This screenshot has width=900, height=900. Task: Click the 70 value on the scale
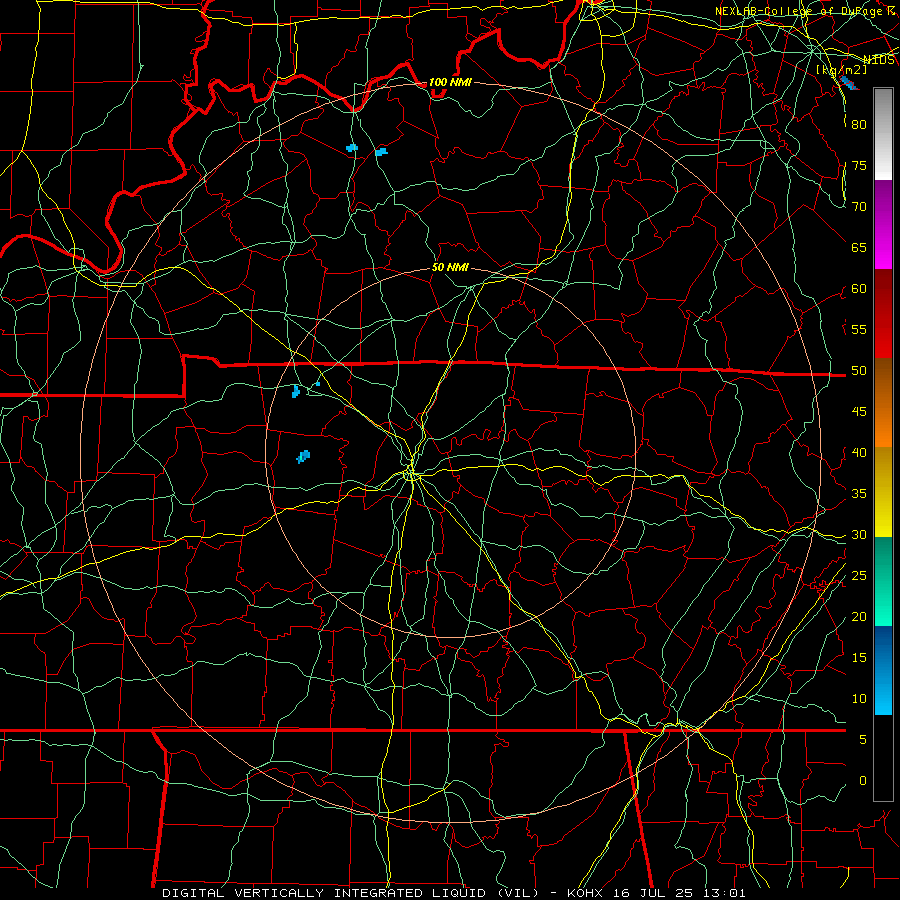tap(859, 207)
